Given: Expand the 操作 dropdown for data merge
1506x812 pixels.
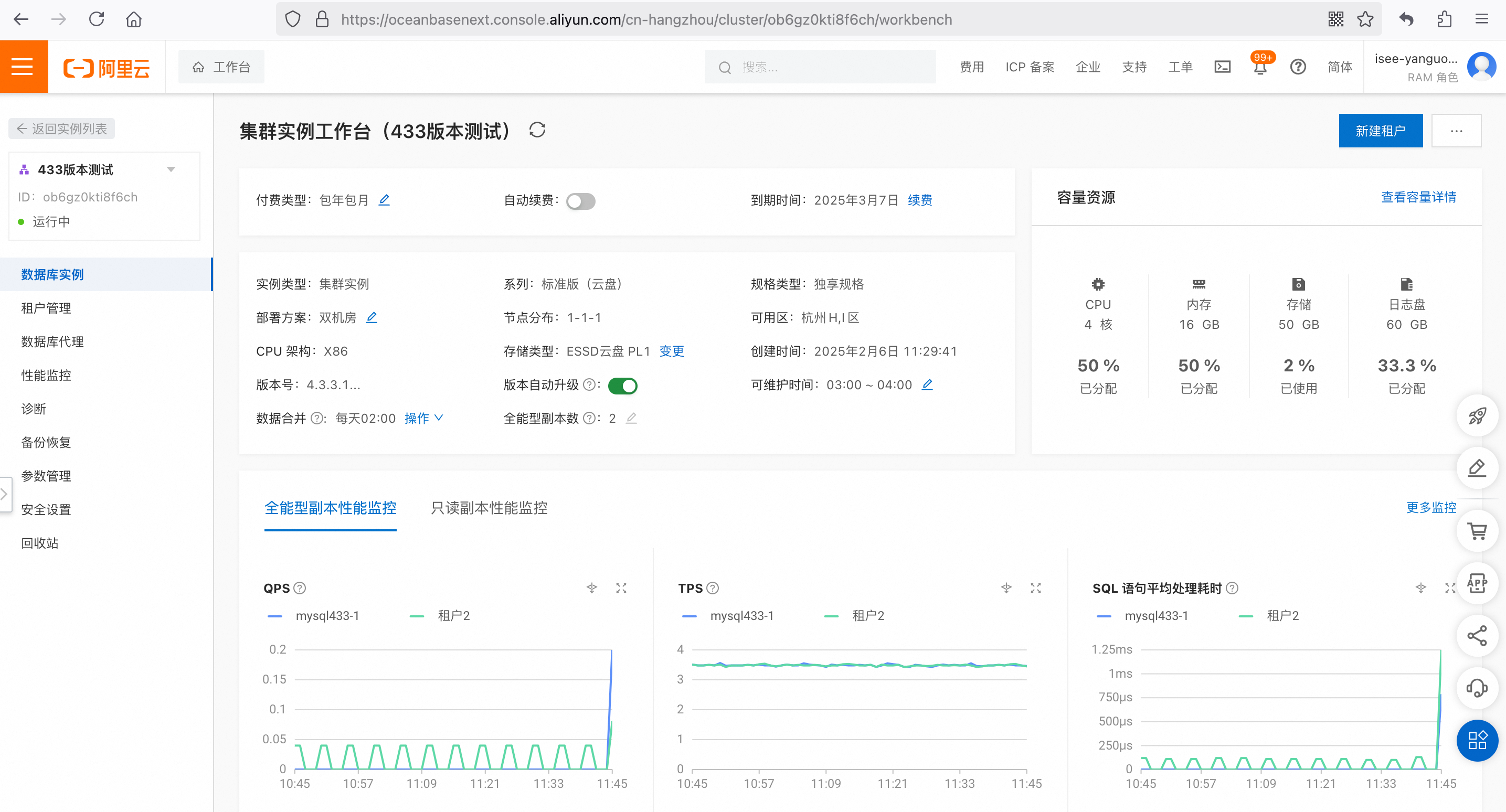Looking at the screenshot, I should [423, 419].
